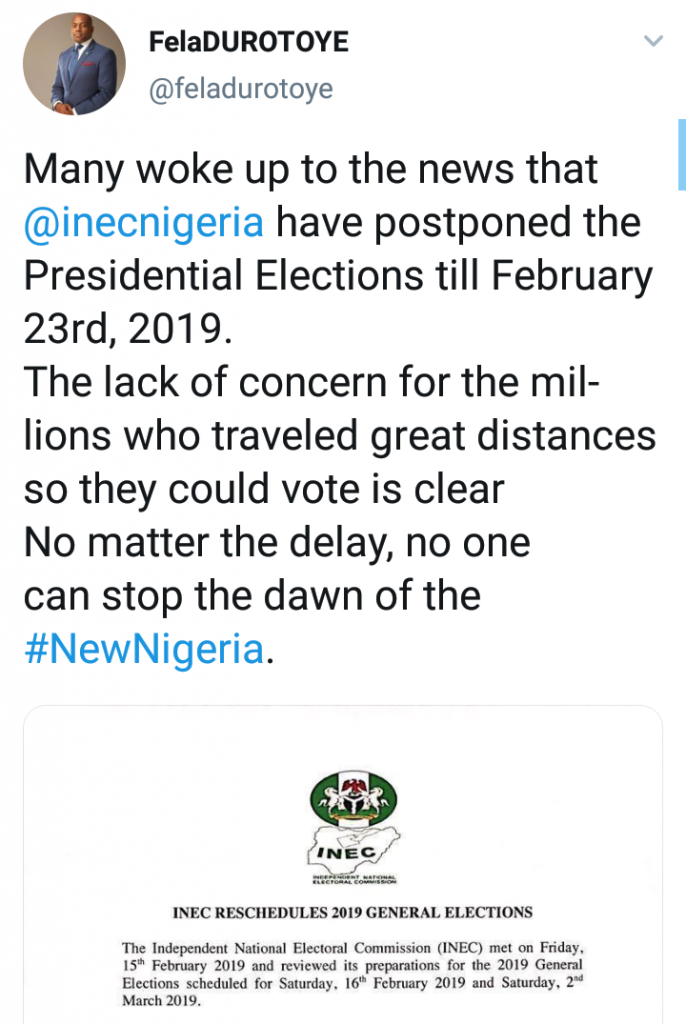This screenshot has width=686, height=1024.
Task: Click 'The lack of concern for the mil-' line
Action: coord(310,382)
